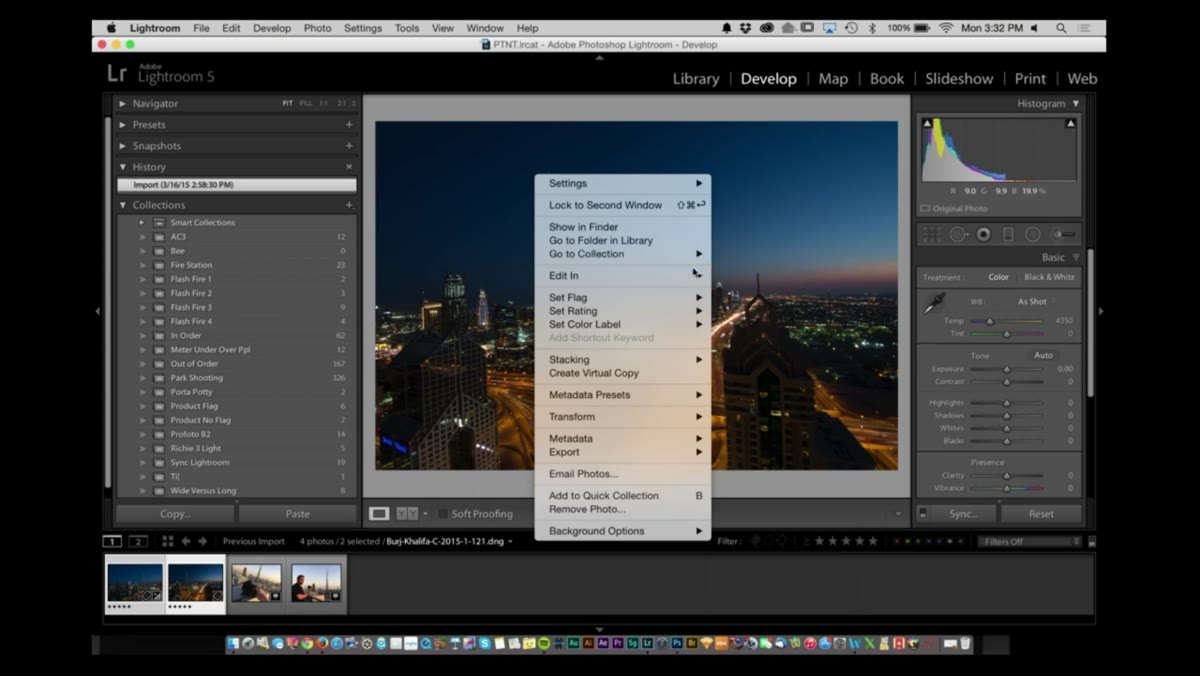This screenshot has height=676, width=1200.
Task: Click the Paste button
Action: 297,514
